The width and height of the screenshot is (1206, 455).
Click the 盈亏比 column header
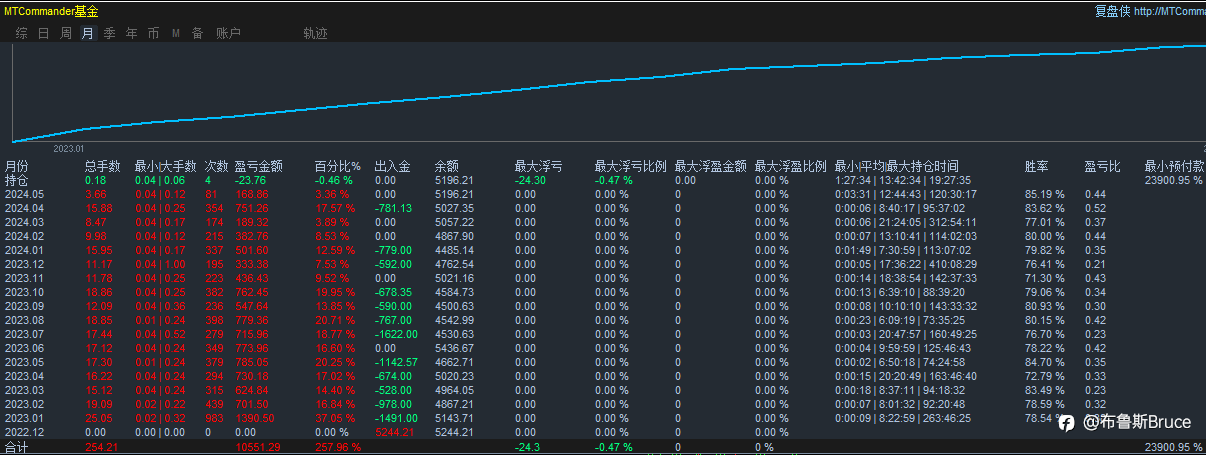pyautogui.click(x=1102, y=166)
